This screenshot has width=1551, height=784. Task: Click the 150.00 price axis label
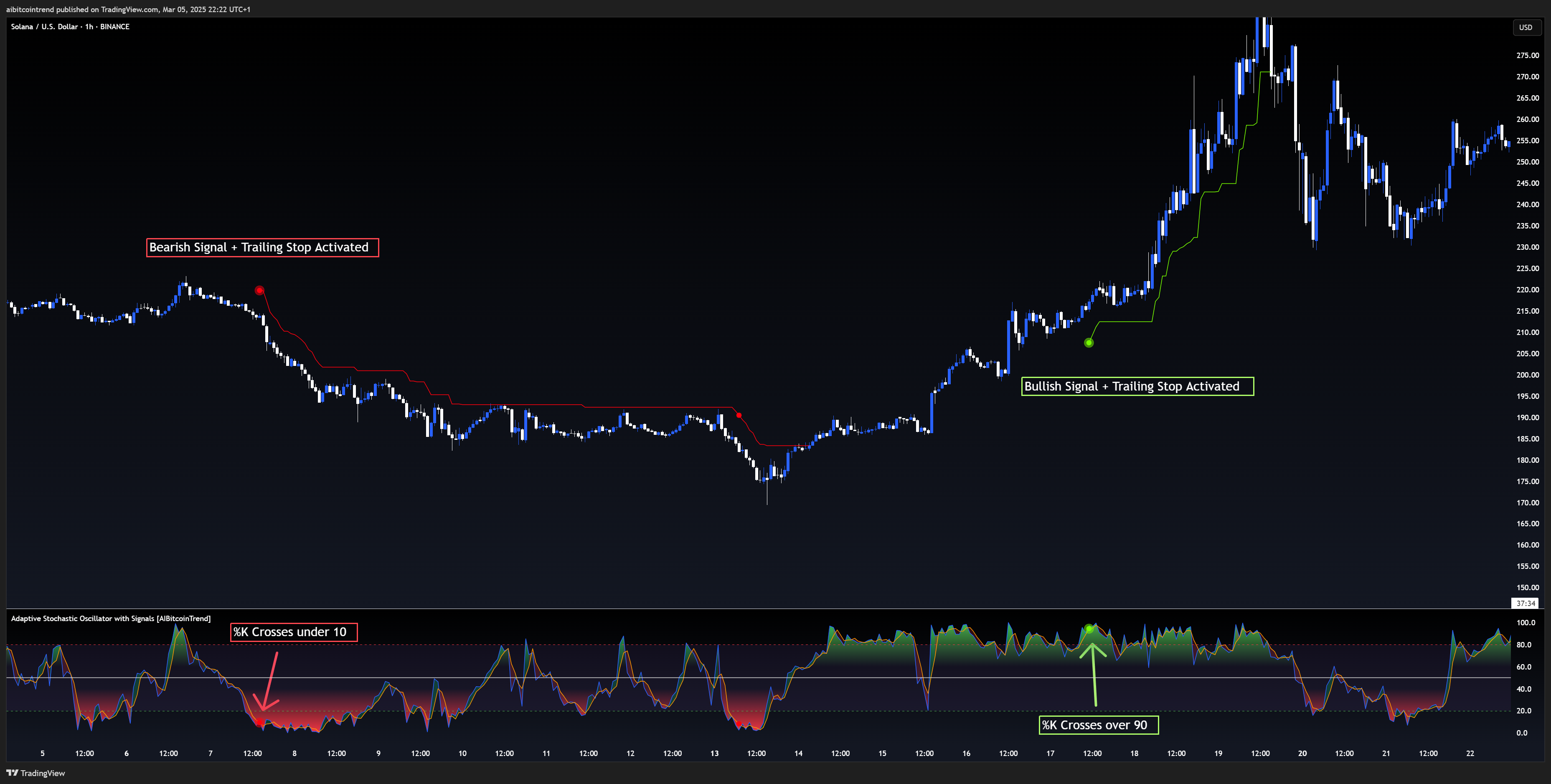[x=1528, y=588]
